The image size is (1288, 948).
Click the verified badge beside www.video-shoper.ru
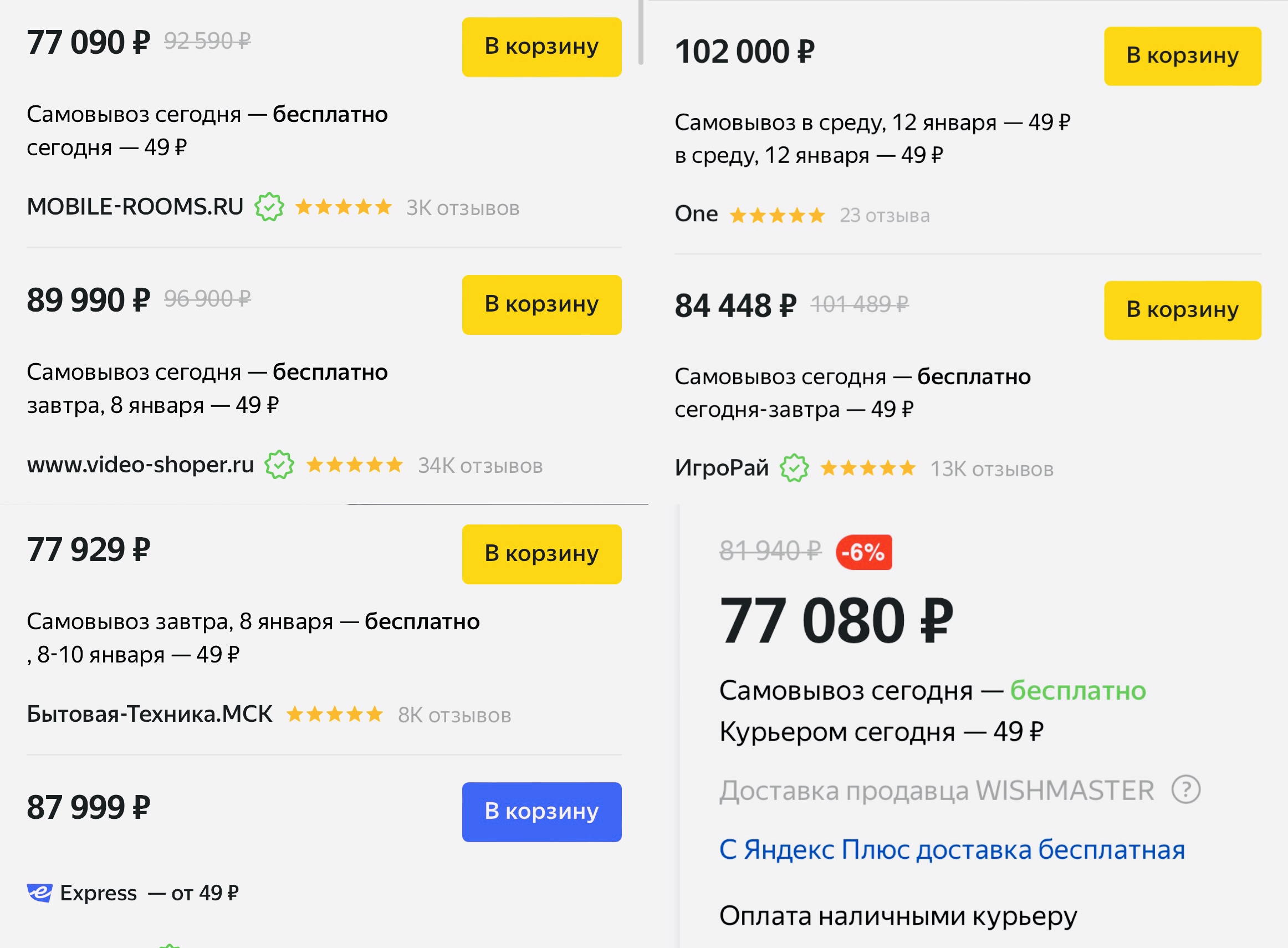point(279,465)
